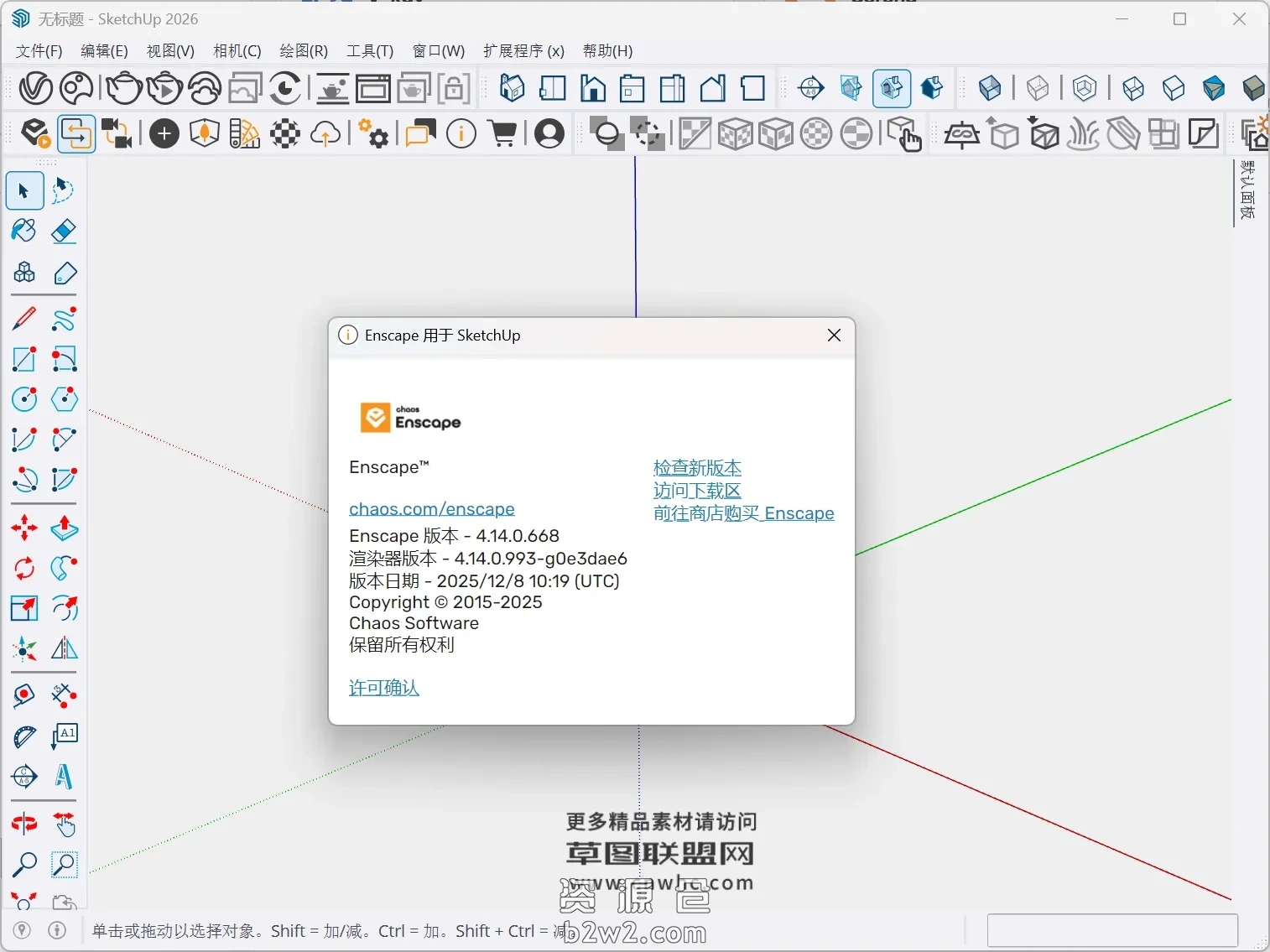Image resolution: width=1270 pixels, height=952 pixels.
Task: Open the 扩展程序(x) menu
Action: pos(523,51)
